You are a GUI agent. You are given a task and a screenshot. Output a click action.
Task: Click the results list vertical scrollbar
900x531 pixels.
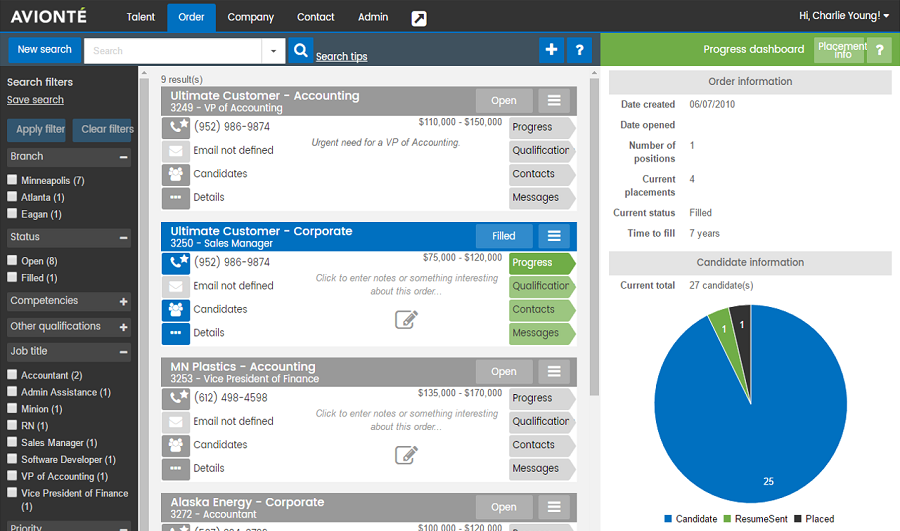tap(594, 237)
